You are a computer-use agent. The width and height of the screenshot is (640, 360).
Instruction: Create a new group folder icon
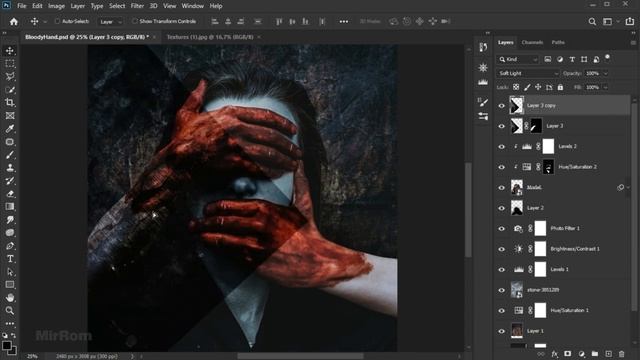[x=595, y=354]
